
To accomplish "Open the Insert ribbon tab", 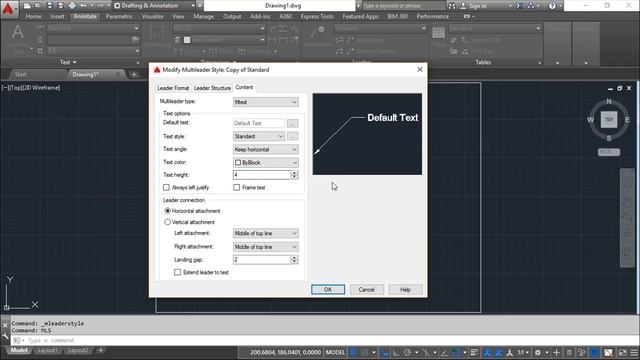I will pos(57,16).
